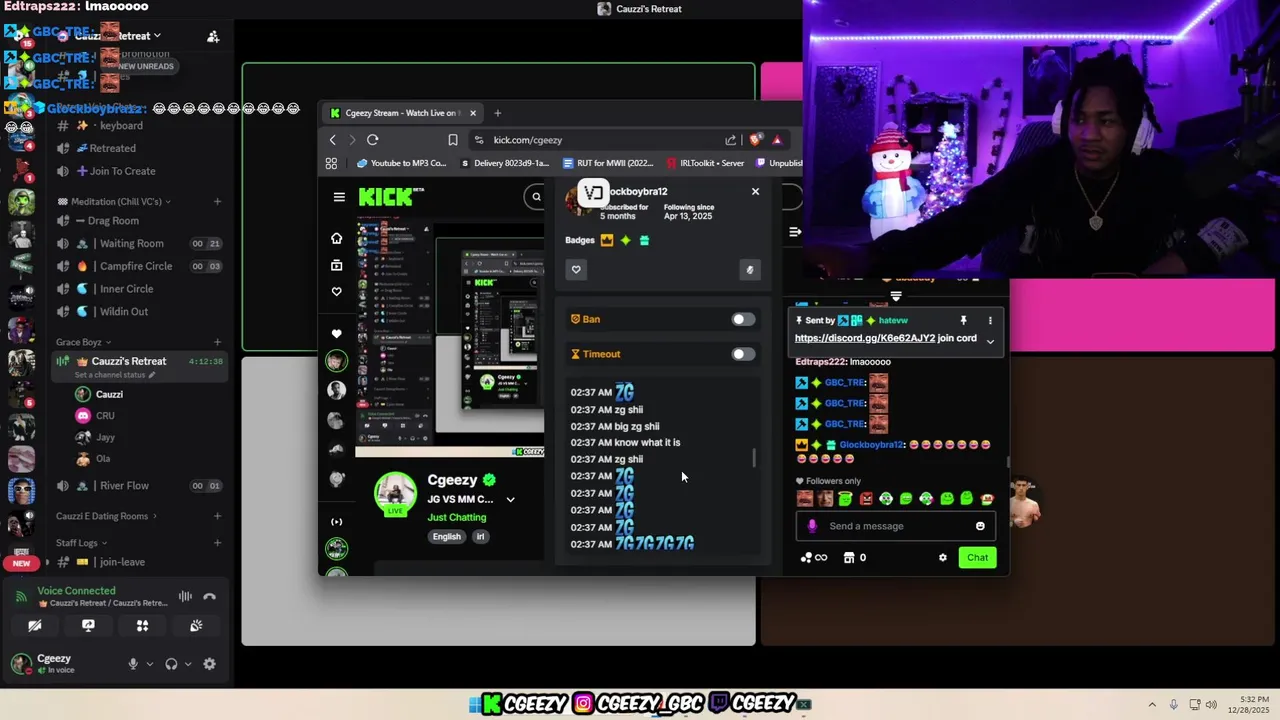Screen dimensions: 1280x720
Task: Open Delivery 8023d9 bookmark
Action: pos(506,163)
